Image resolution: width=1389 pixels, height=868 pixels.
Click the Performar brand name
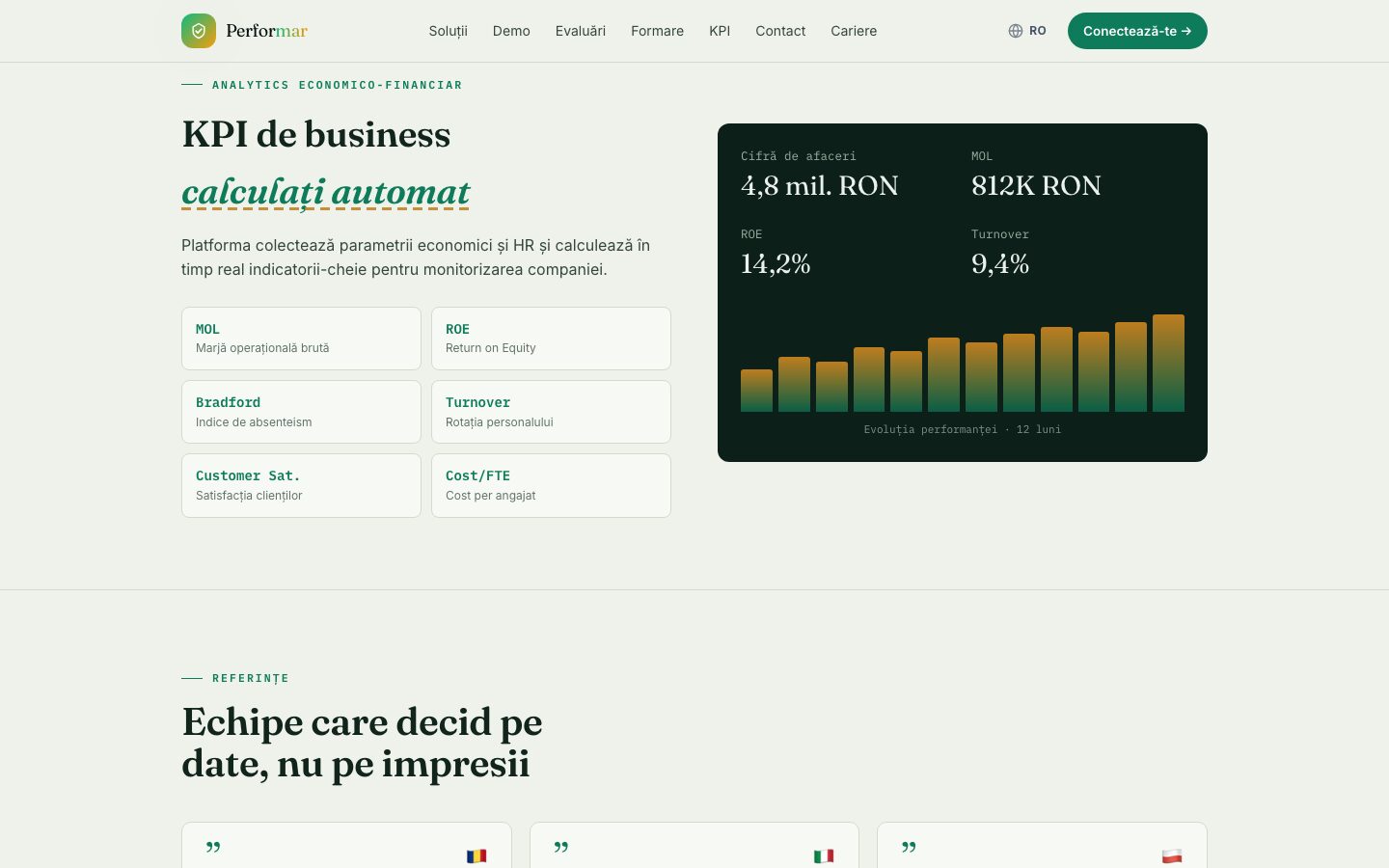[x=266, y=31]
